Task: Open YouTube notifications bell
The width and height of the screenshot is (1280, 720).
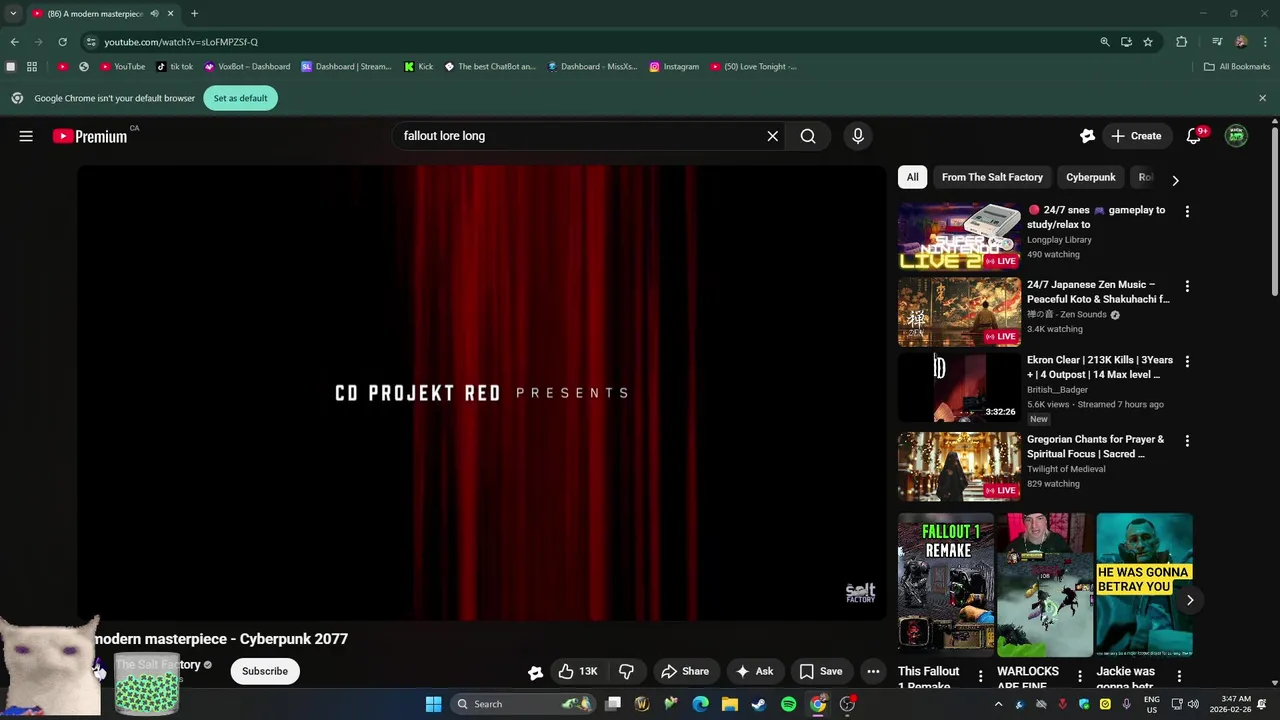Action: pos(1193,136)
